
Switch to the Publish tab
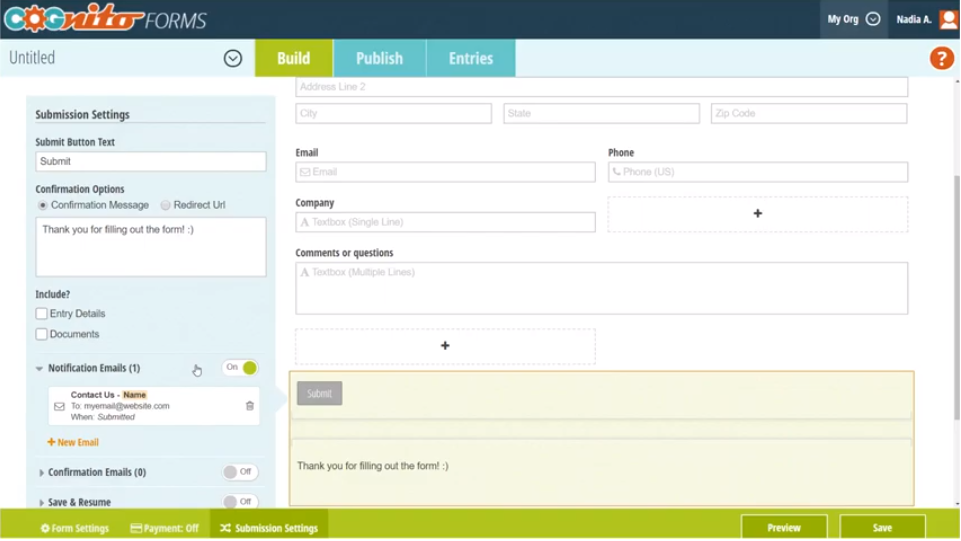coord(379,58)
